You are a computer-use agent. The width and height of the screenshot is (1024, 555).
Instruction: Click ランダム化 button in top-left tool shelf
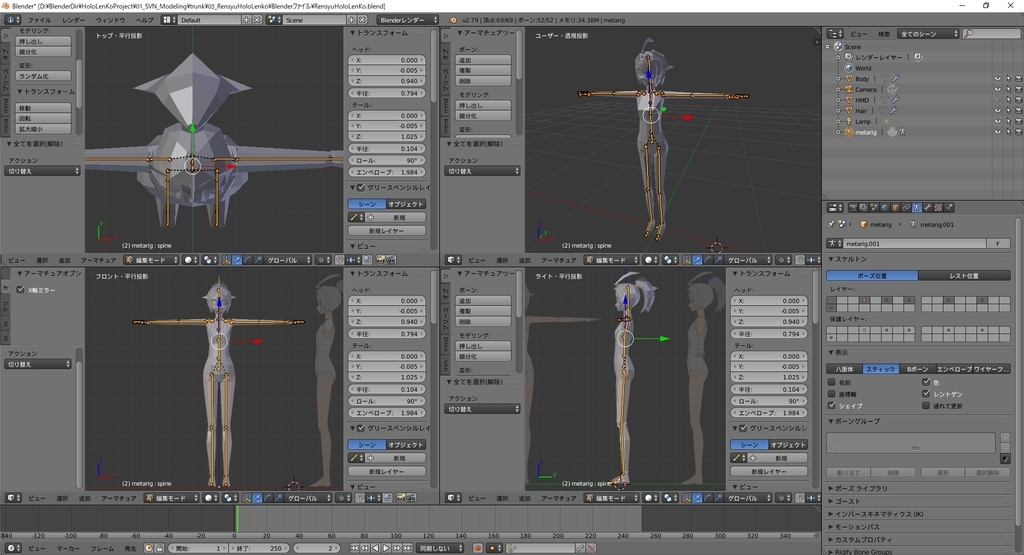click(43, 76)
